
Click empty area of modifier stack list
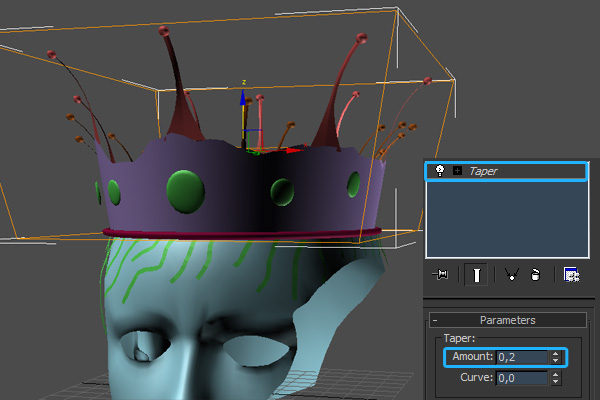point(505,220)
